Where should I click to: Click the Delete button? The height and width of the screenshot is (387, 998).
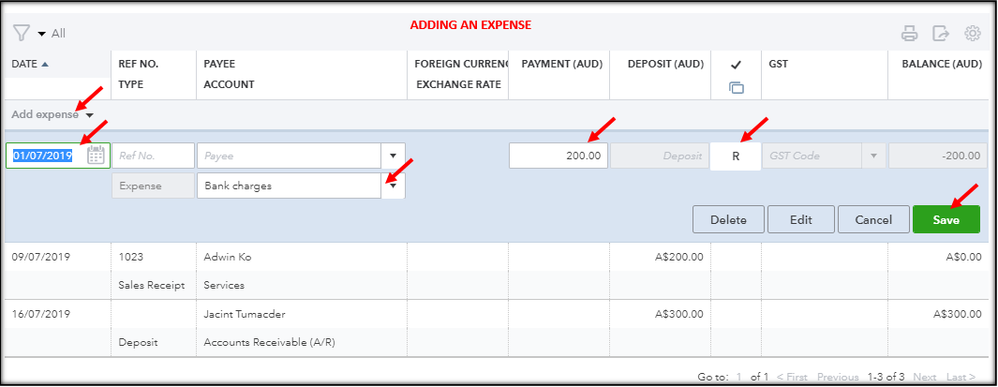[728, 220]
